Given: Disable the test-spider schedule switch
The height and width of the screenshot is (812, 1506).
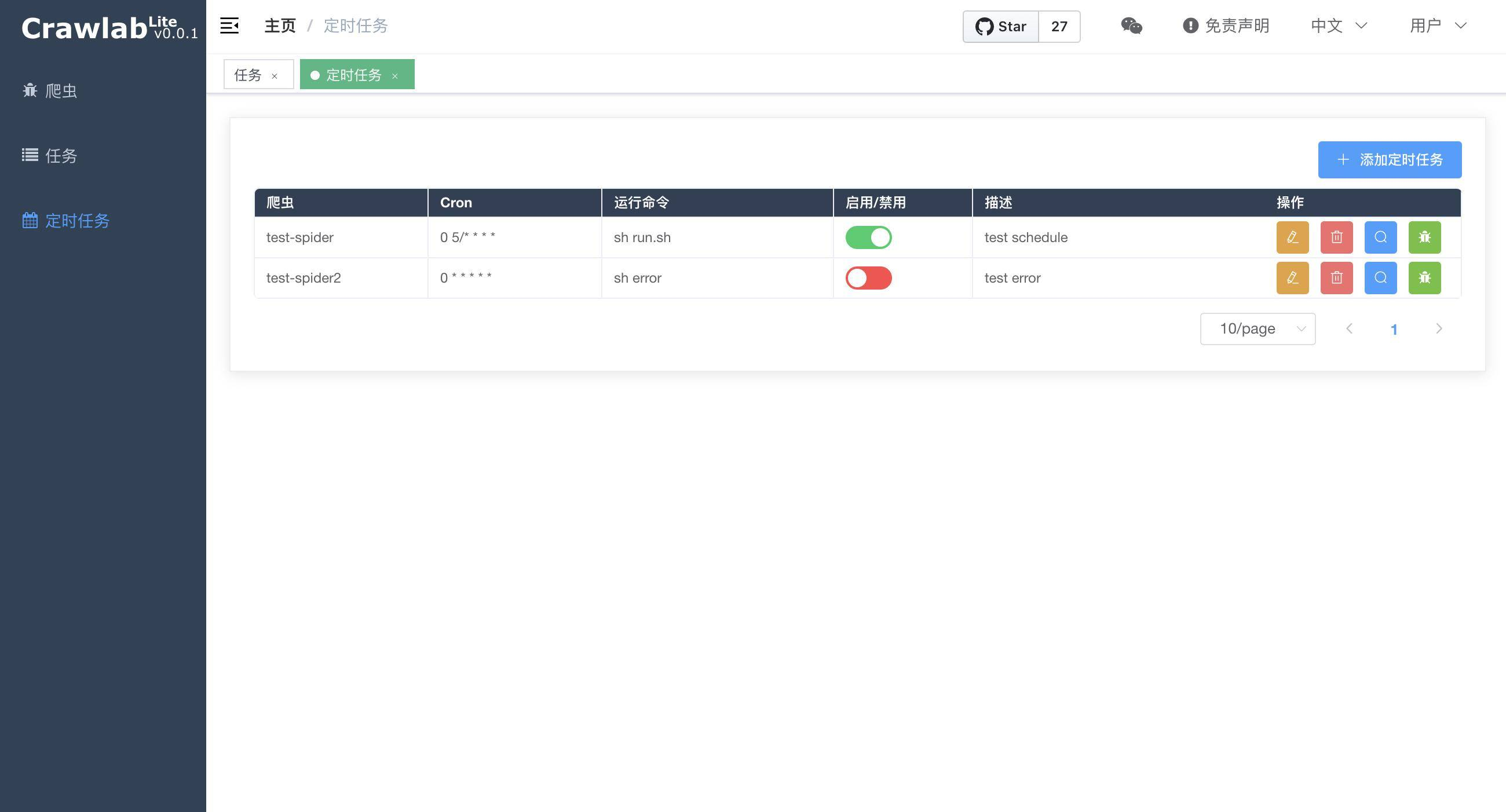Looking at the screenshot, I should point(868,237).
